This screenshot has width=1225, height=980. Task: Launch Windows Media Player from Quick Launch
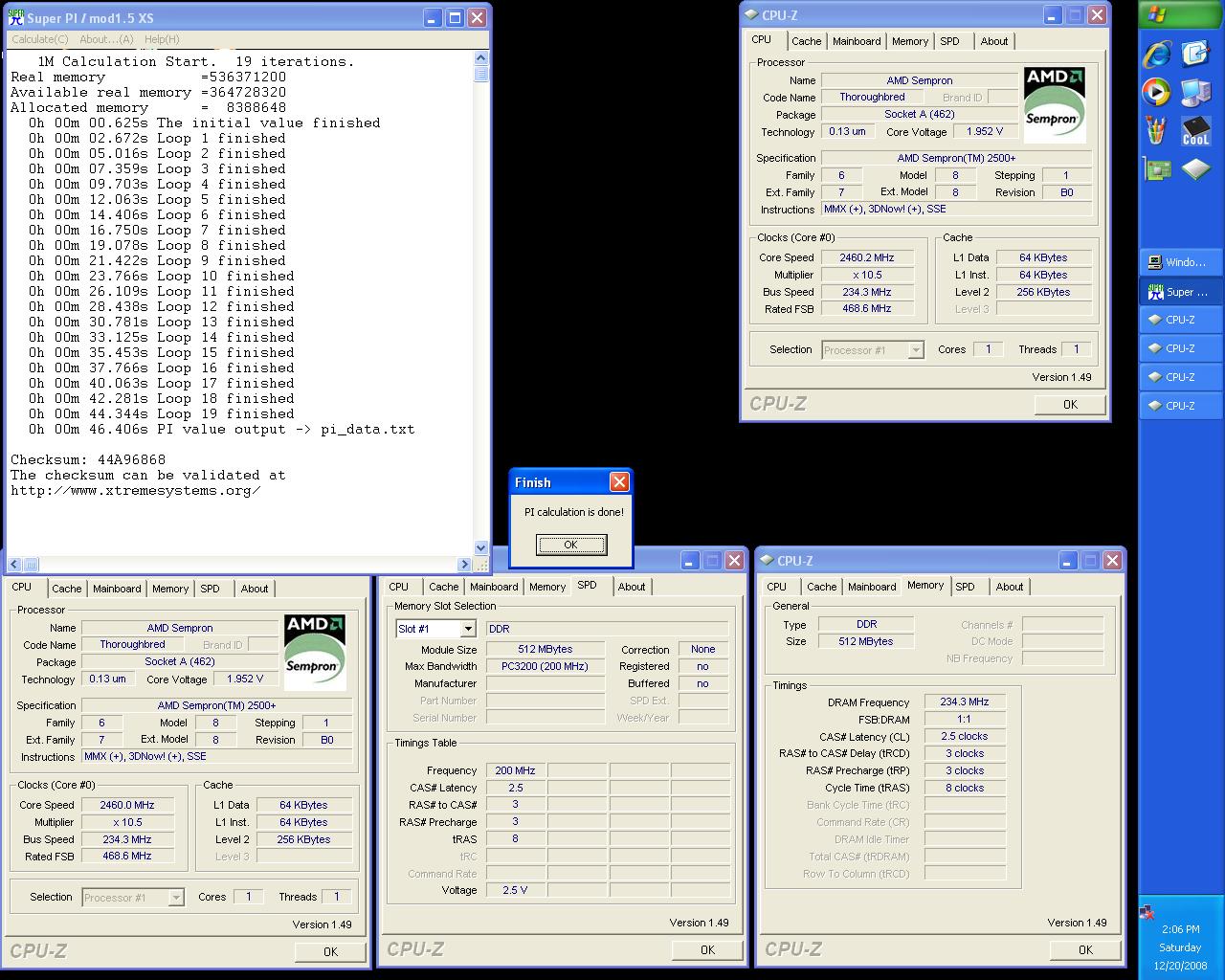point(1157,93)
